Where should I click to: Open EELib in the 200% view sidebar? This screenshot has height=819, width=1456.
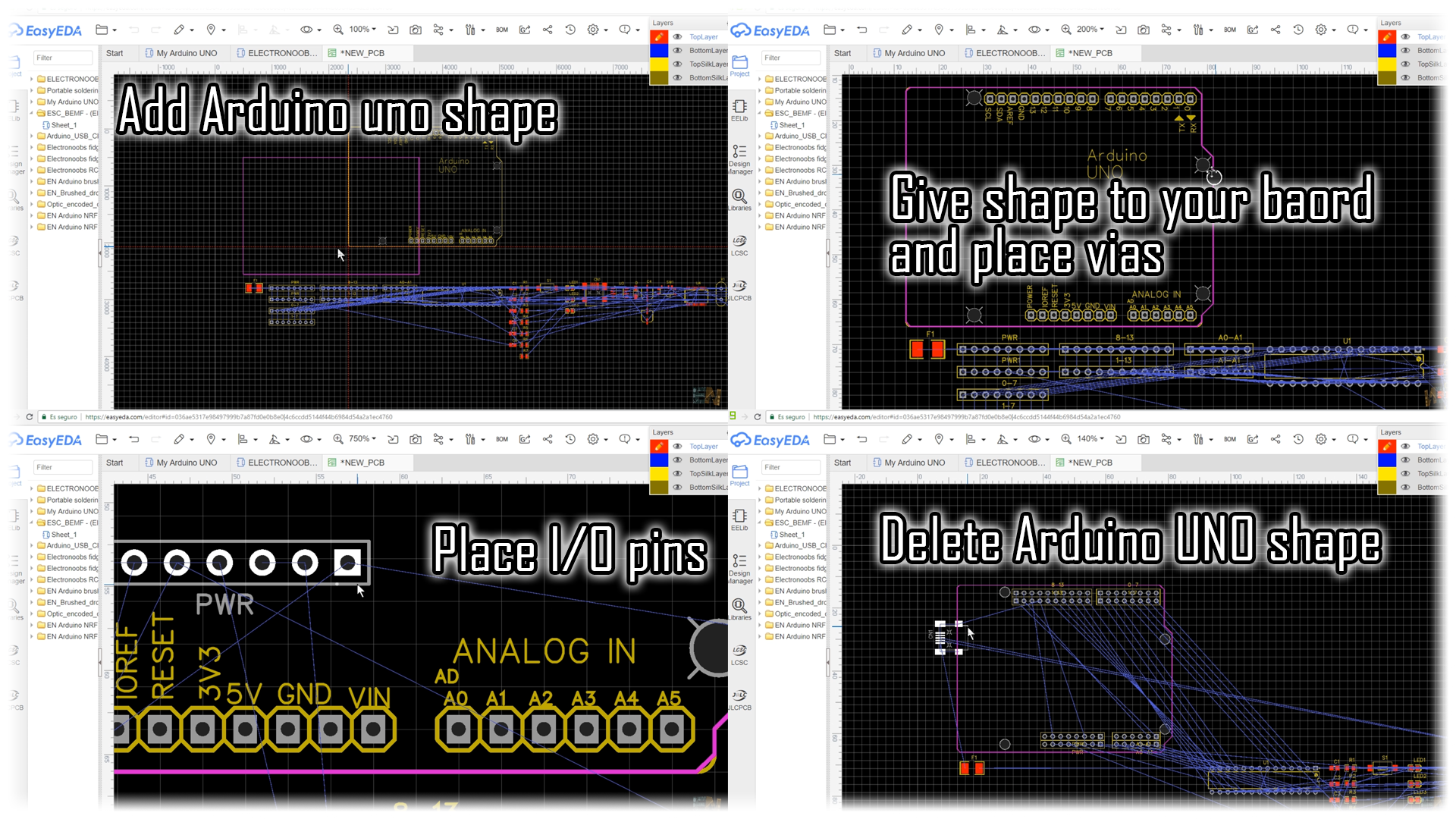[x=740, y=110]
